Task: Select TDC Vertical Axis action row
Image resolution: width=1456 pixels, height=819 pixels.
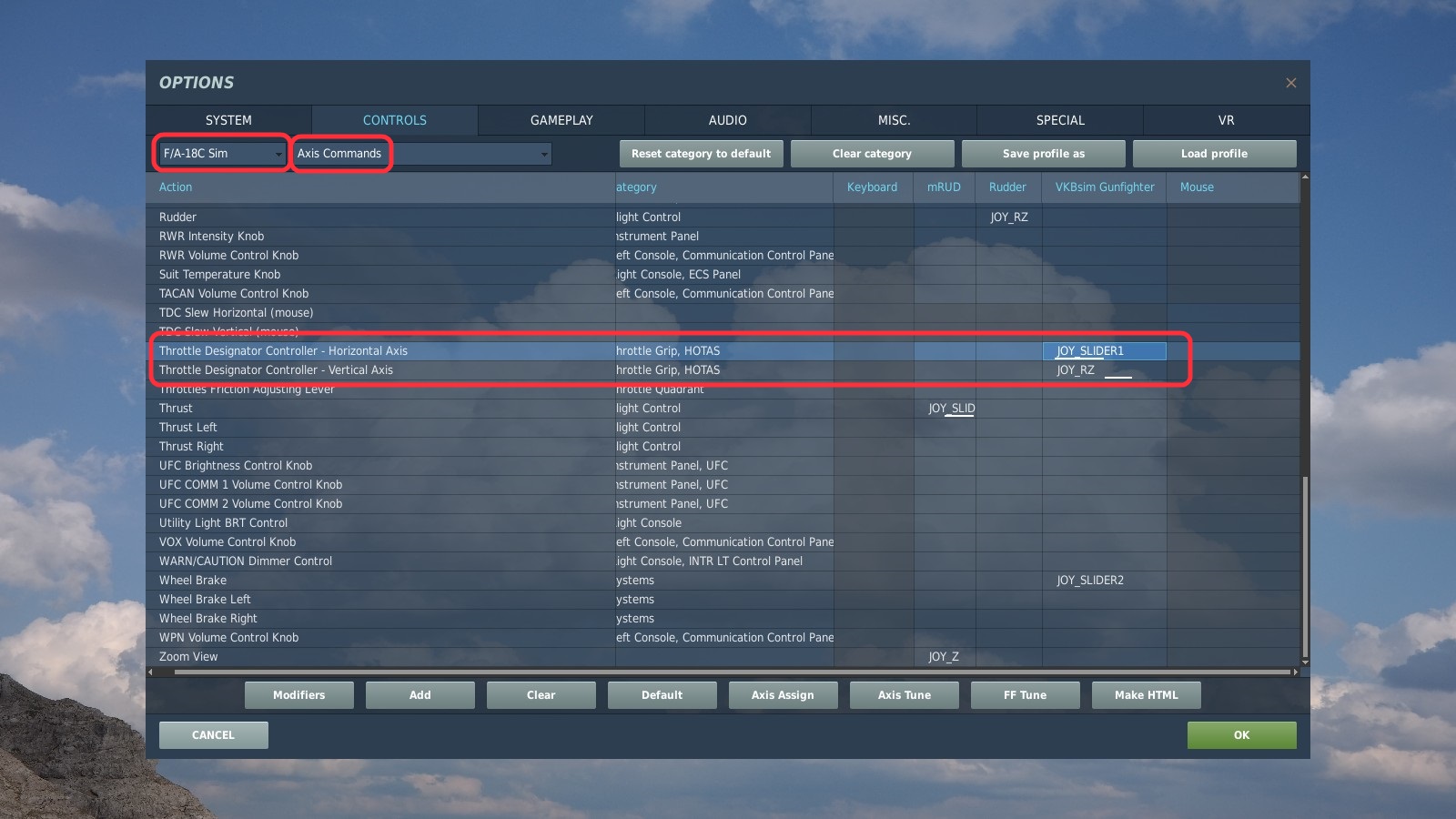Action: 723,370
